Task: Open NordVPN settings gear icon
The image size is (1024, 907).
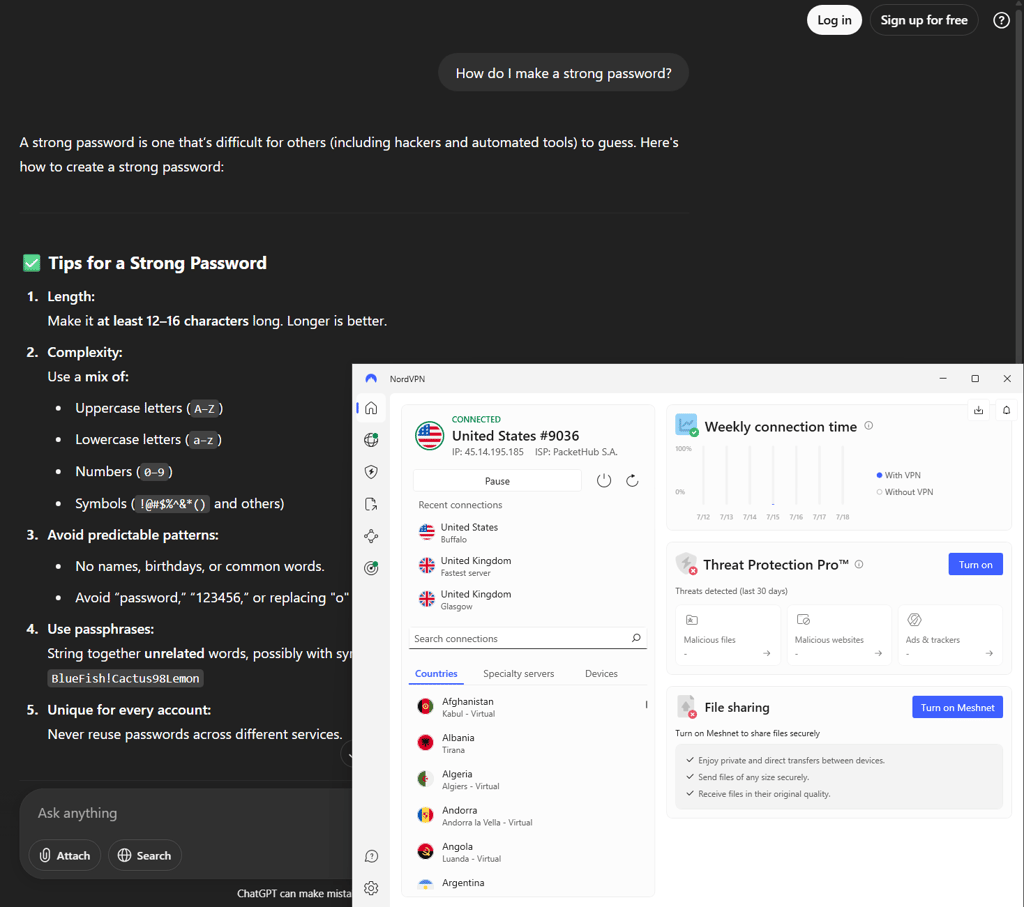Action: point(371,888)
